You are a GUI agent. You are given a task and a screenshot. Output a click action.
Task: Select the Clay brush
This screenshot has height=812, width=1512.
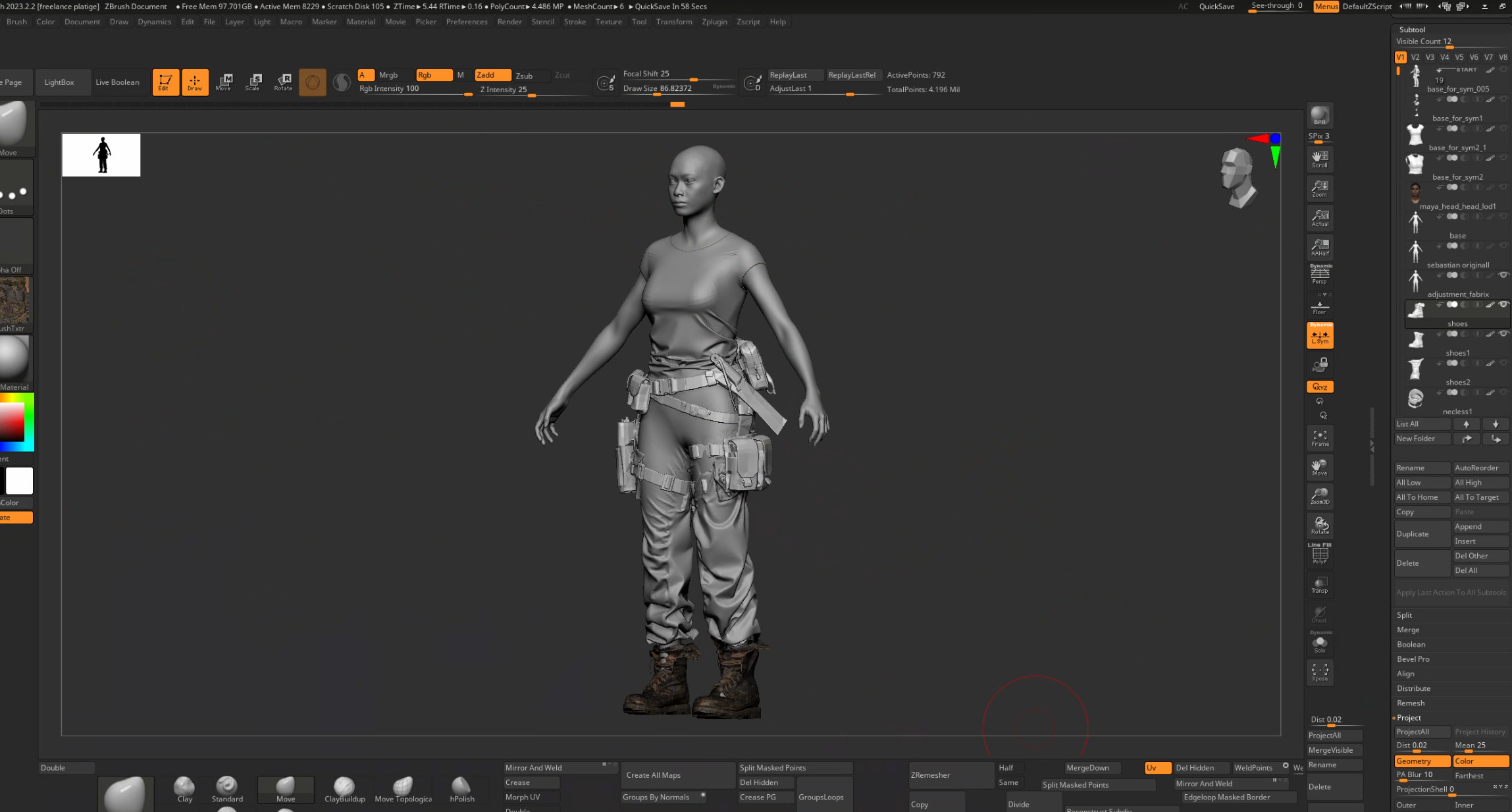click(184, 789)
